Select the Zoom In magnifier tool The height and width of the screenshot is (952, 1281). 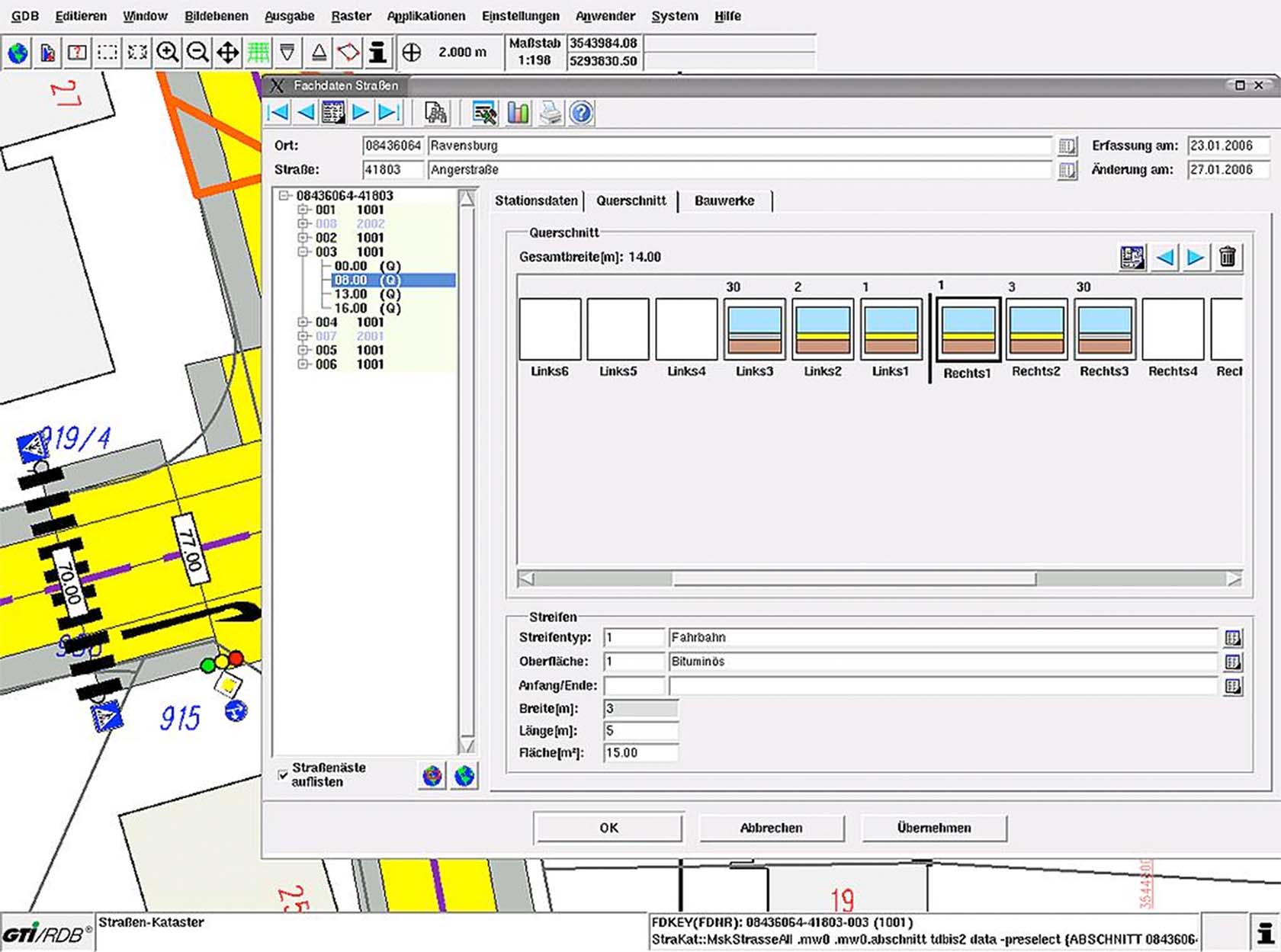[168, 53]
